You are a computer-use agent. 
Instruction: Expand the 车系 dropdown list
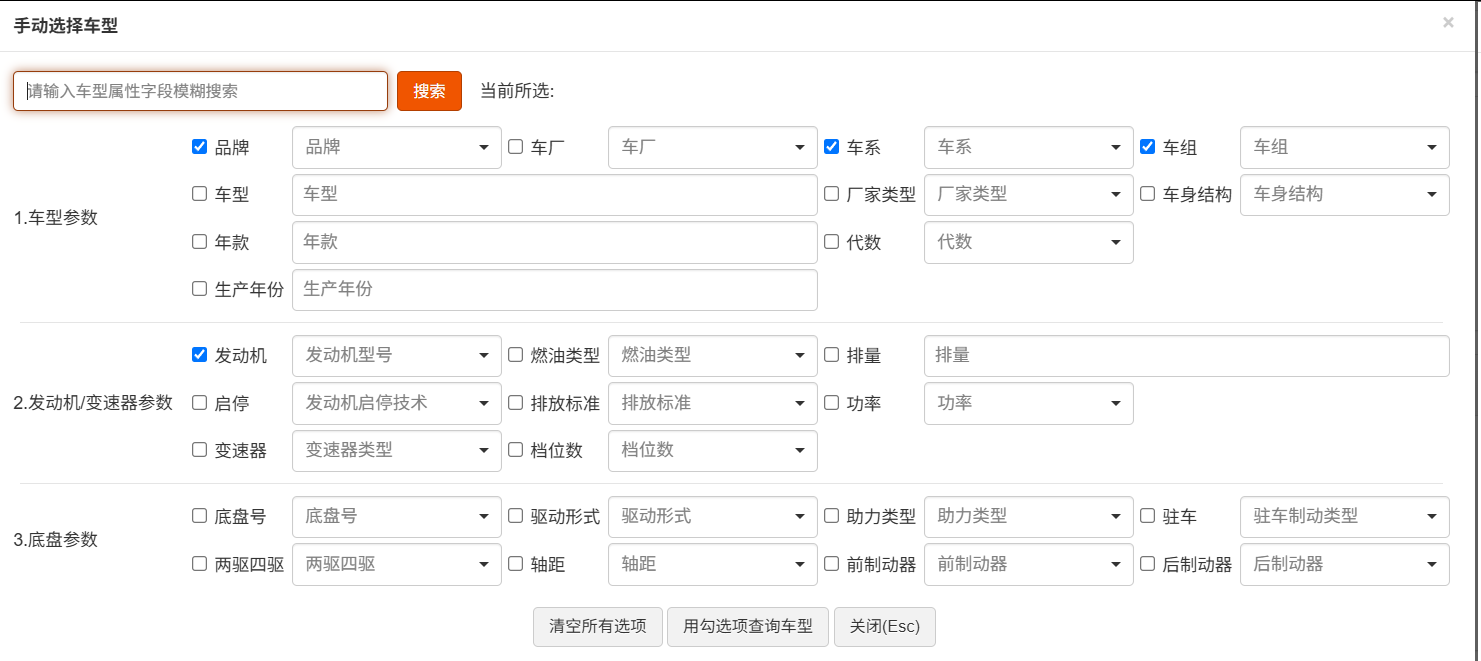(1028, 148)
